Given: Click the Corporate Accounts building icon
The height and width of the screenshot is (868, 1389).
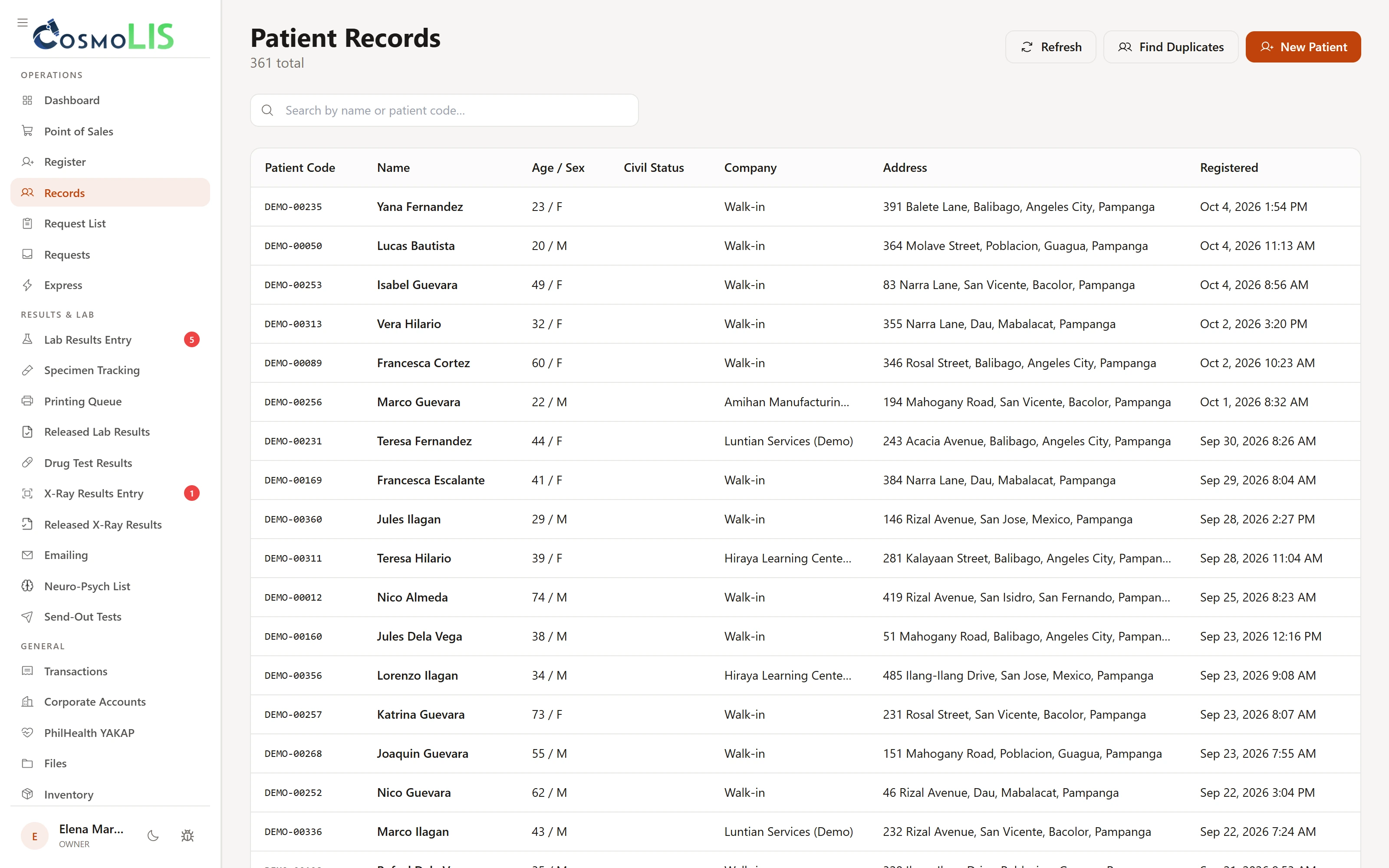Looking at the screenshot, I should tap(27, 701).
